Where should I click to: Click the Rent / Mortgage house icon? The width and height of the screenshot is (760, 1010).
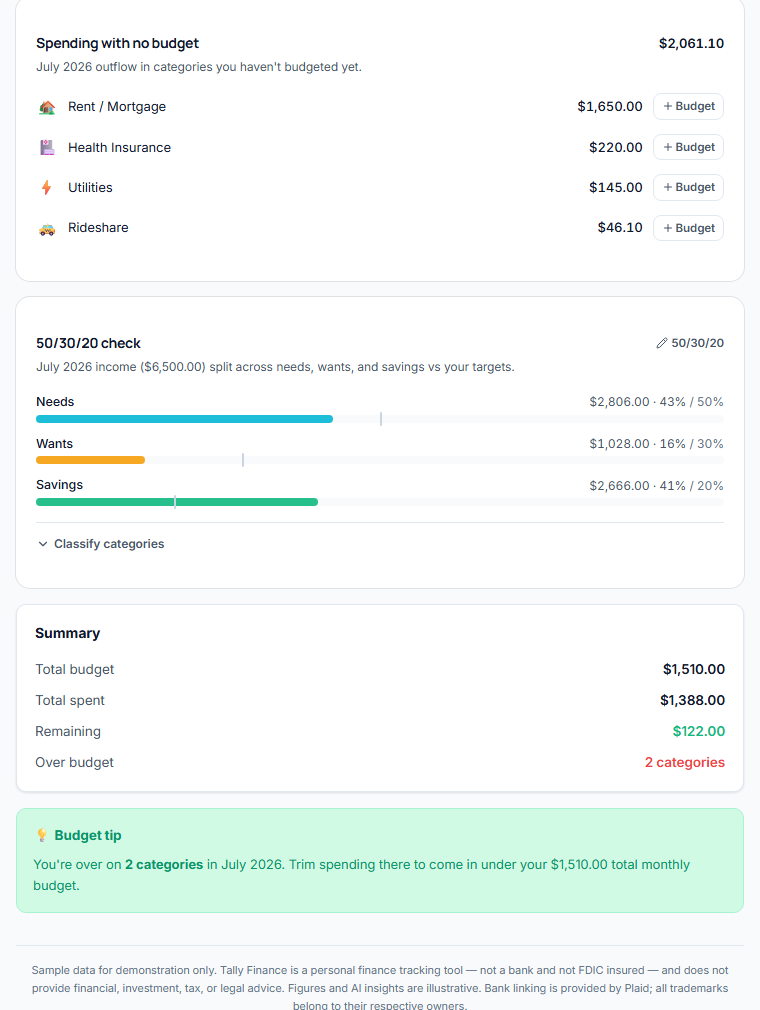coord(47,107)
